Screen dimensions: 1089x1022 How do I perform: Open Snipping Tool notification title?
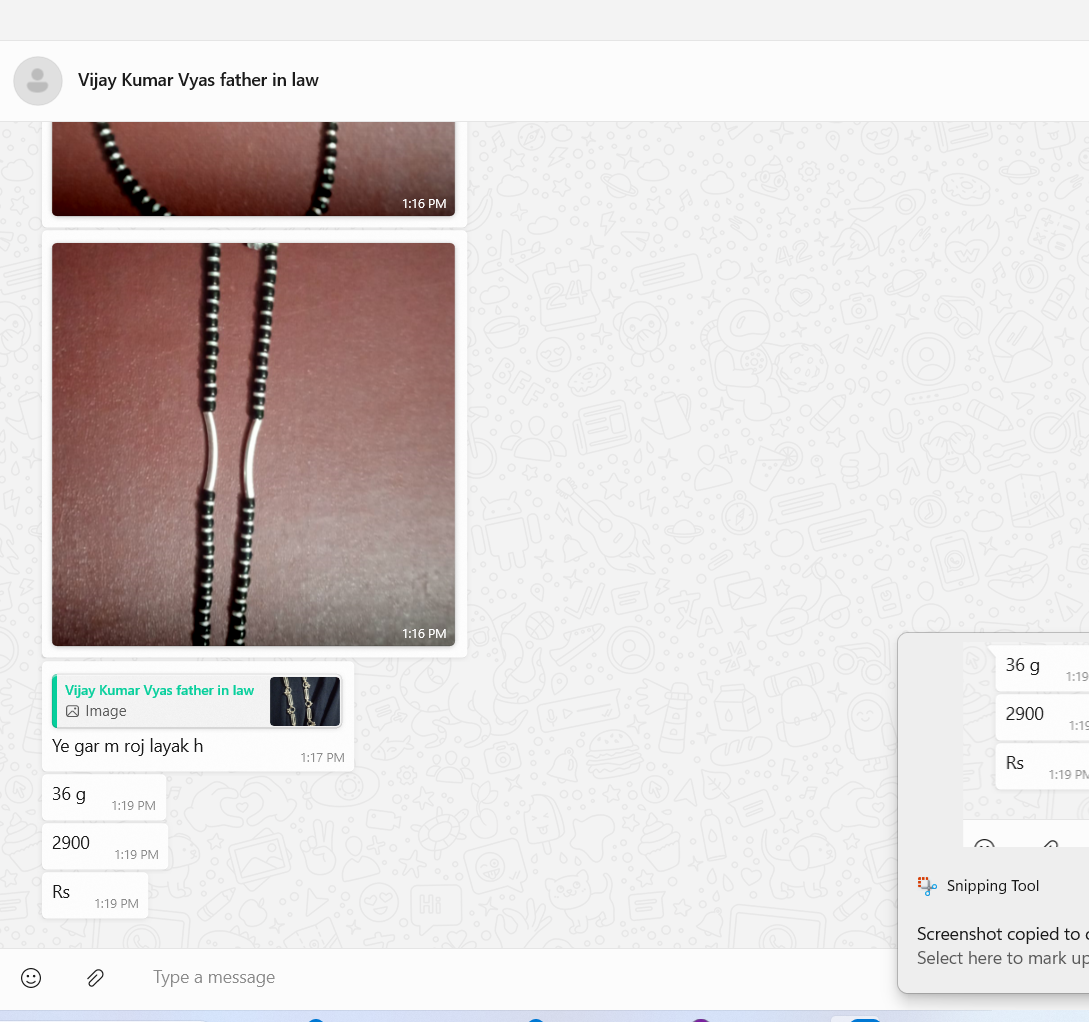pyautogui.click(x=992, y=886)
